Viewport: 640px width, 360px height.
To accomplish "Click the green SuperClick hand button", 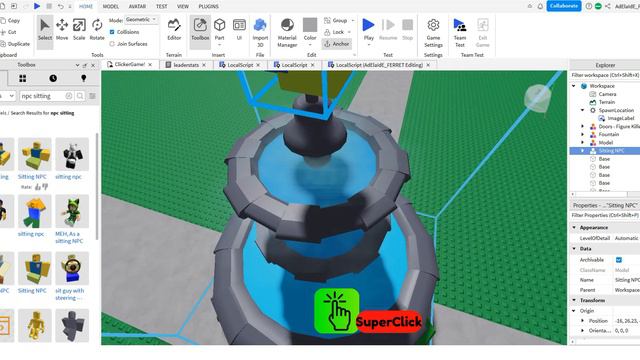I will 337,311.
